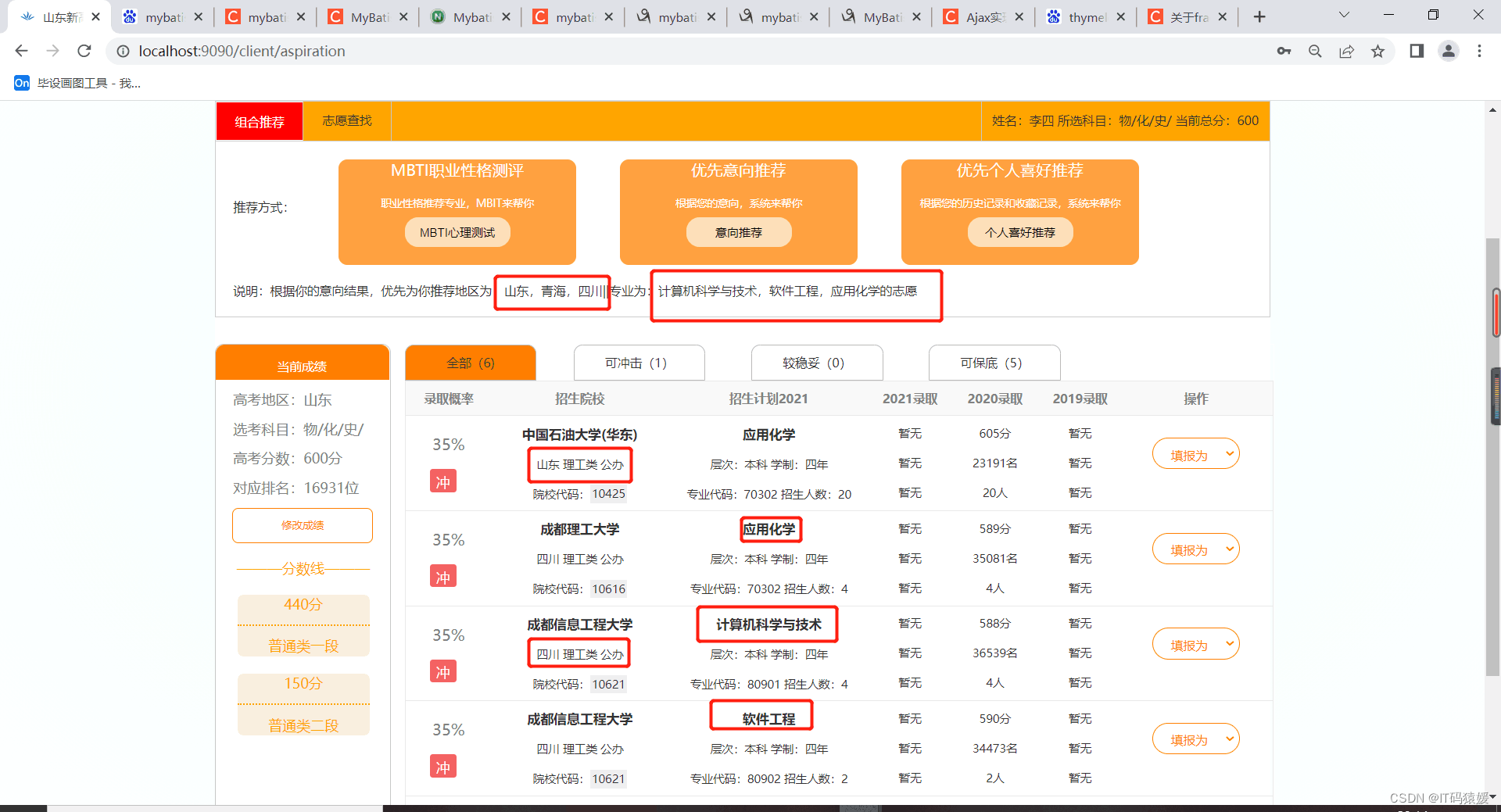The width and height of the screenshot is (1501, 812).
Task: Open the zoom magnifier icon
Action: coord(1315,51)
